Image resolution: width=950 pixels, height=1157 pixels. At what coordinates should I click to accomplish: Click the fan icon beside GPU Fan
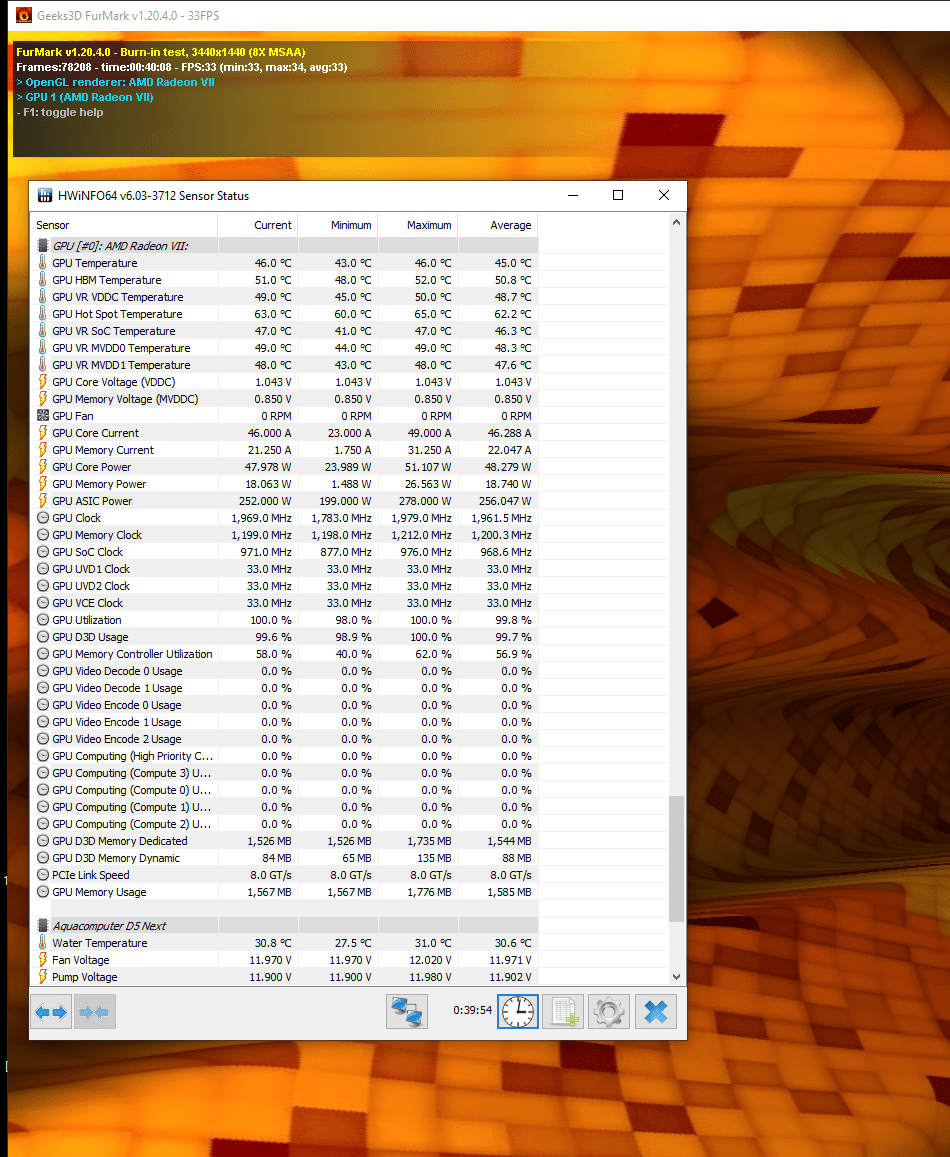coord(43,415)
